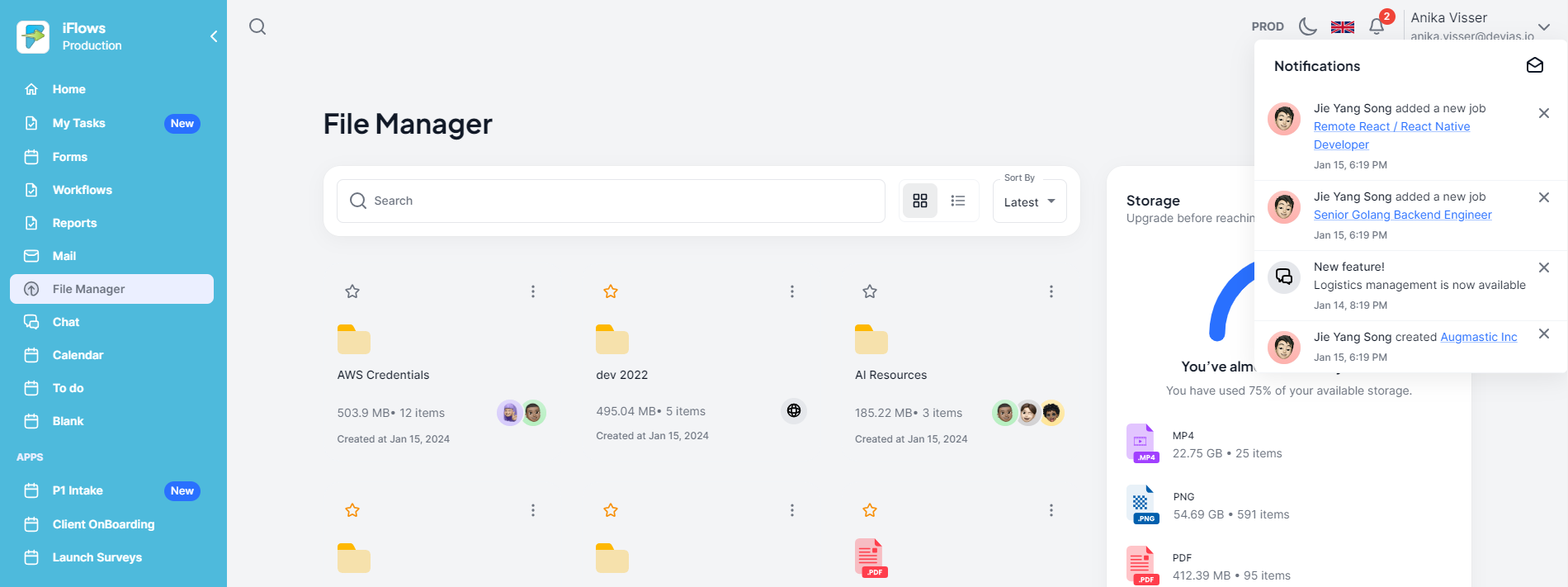Switch to grid view layout

[x=920, y=201]
